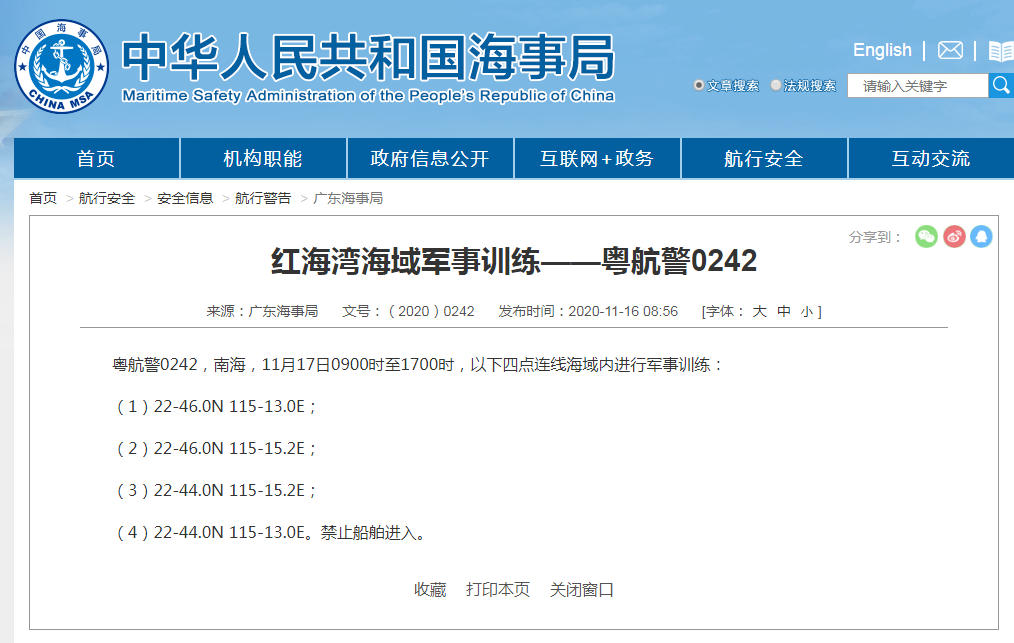Click the 文号 (2020) 0242 text

(x=408, y=311)
